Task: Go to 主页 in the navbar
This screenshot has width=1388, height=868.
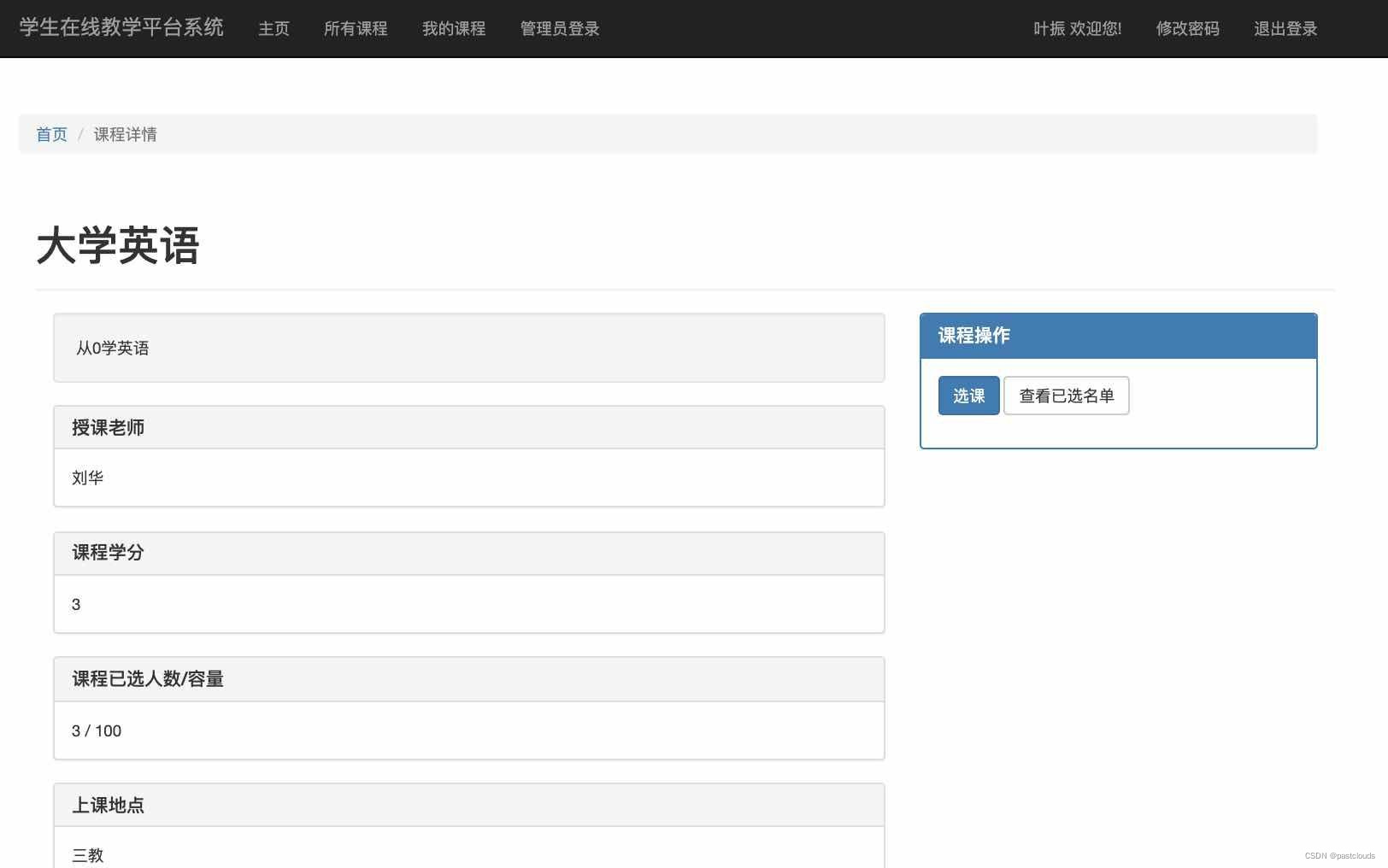Action: (274, 29)
